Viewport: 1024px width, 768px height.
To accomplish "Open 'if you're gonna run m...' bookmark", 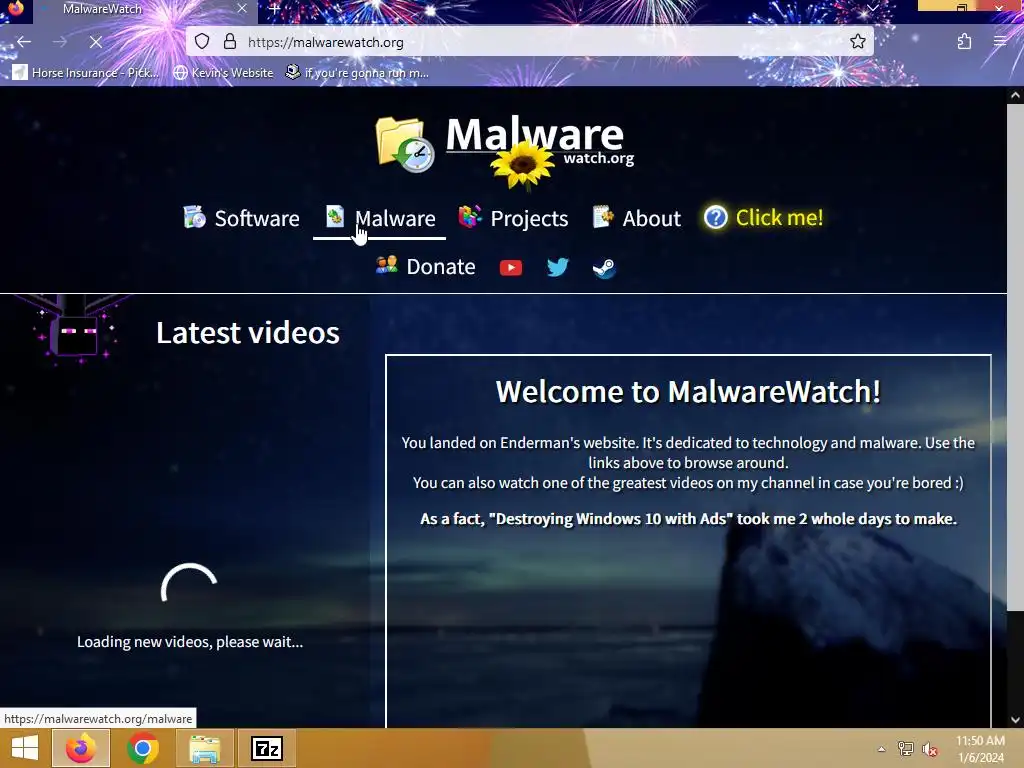I will click(357, 72).
